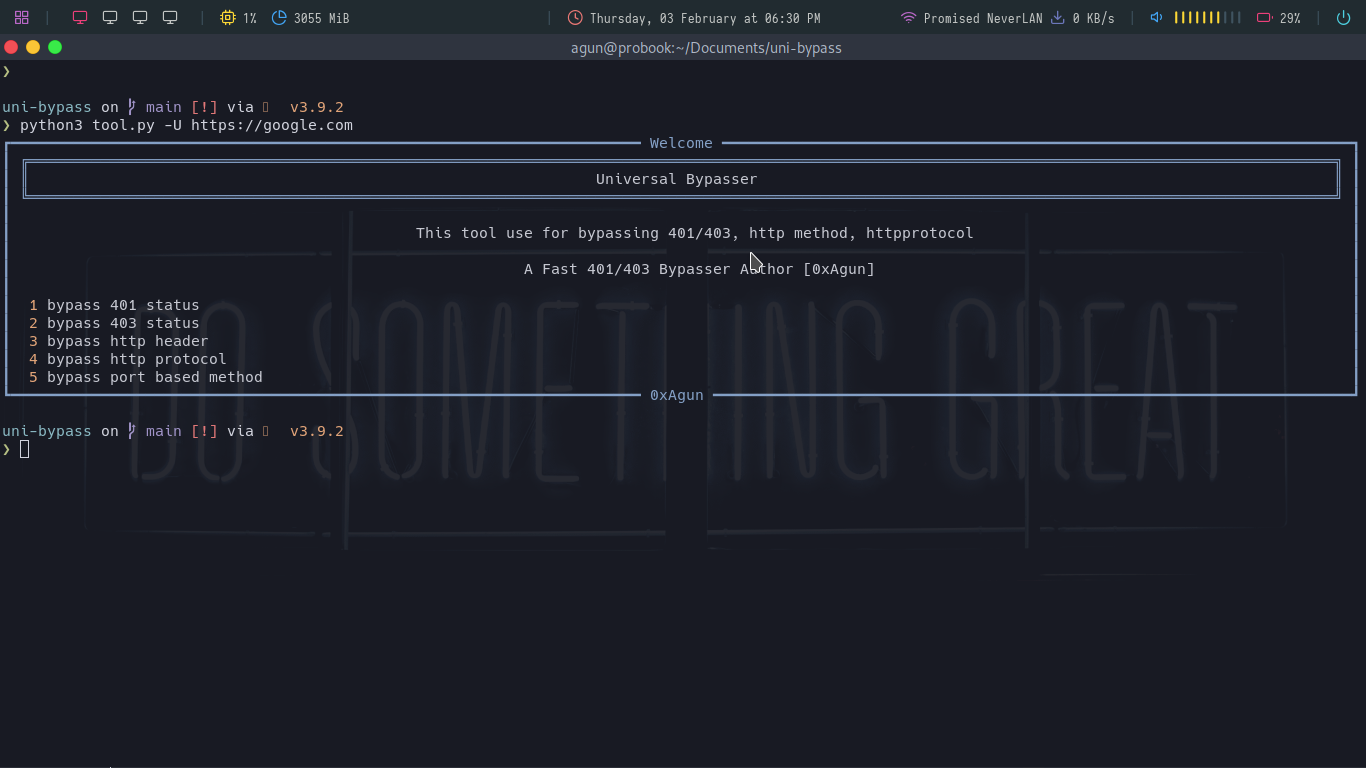The width and height of the screenshot is (1366, 768).
Task: Select the pink active workspace monitor icon
Action: (x=80, y=18)
